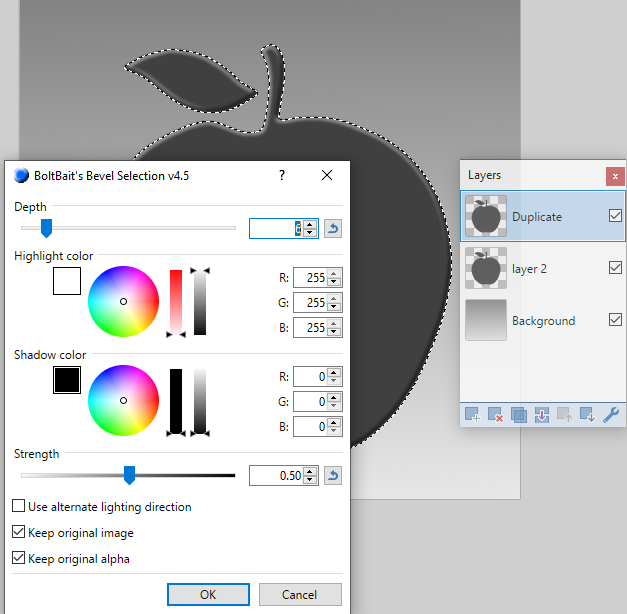Pick a hue on Shadow color wheel

(x=124, y=400)
